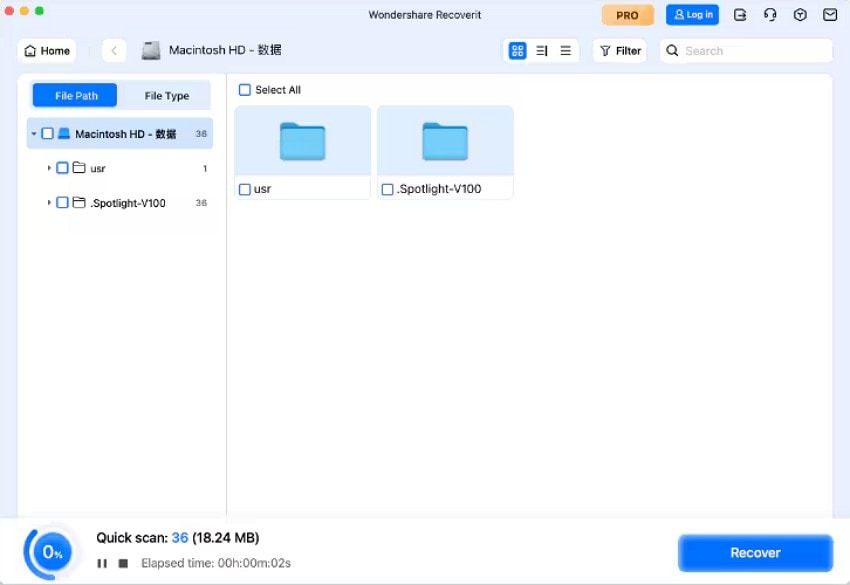Collapse the Macintosh HD tree node
The width and height of the screenshot is (850, 585).
pyautogui.click(x=34, y=133)
